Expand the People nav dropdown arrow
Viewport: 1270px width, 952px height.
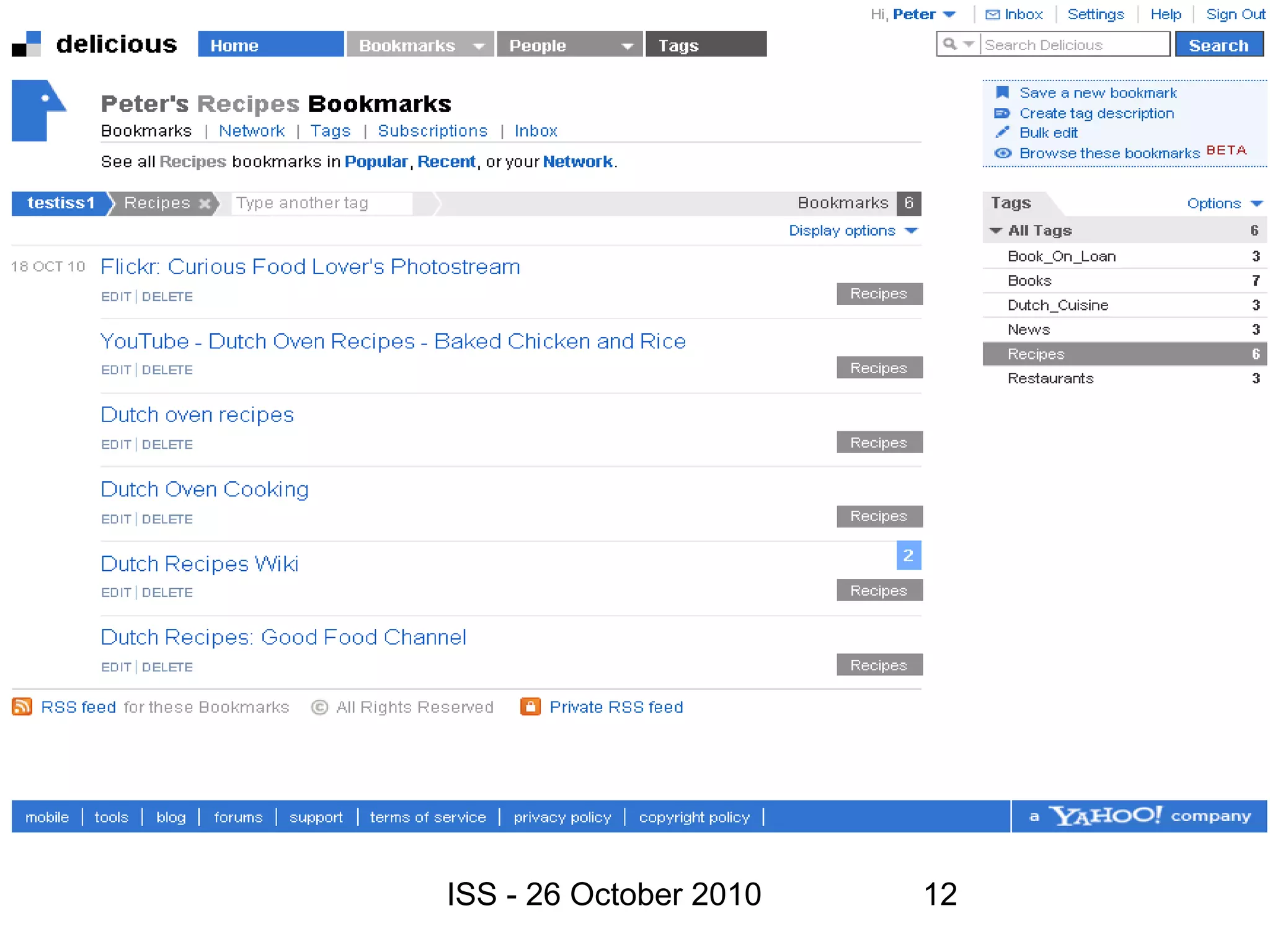[x=628, y=46]
